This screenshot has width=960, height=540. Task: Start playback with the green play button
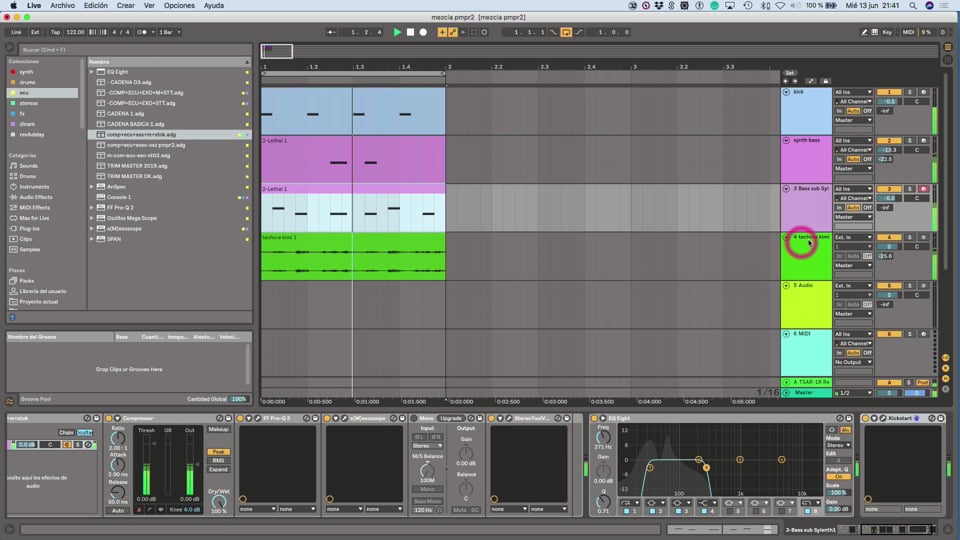pyautogui.click(x=397, y=32)
